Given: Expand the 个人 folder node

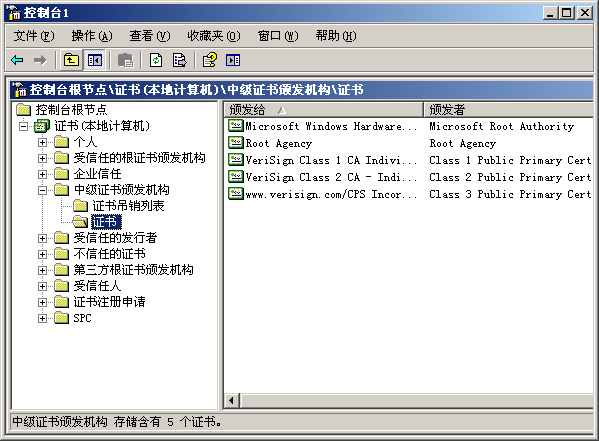Looking at the screenshot, I should (42, 142).
